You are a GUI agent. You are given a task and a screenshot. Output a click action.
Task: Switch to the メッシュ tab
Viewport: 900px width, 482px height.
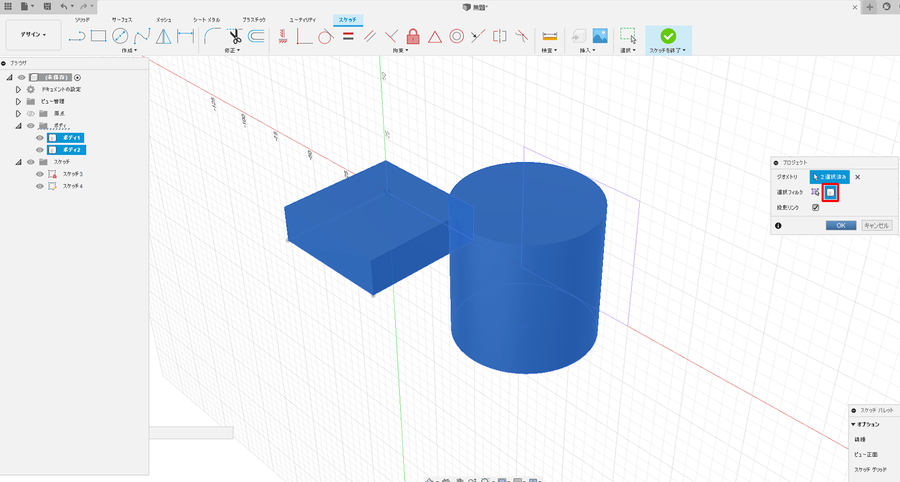164,20
